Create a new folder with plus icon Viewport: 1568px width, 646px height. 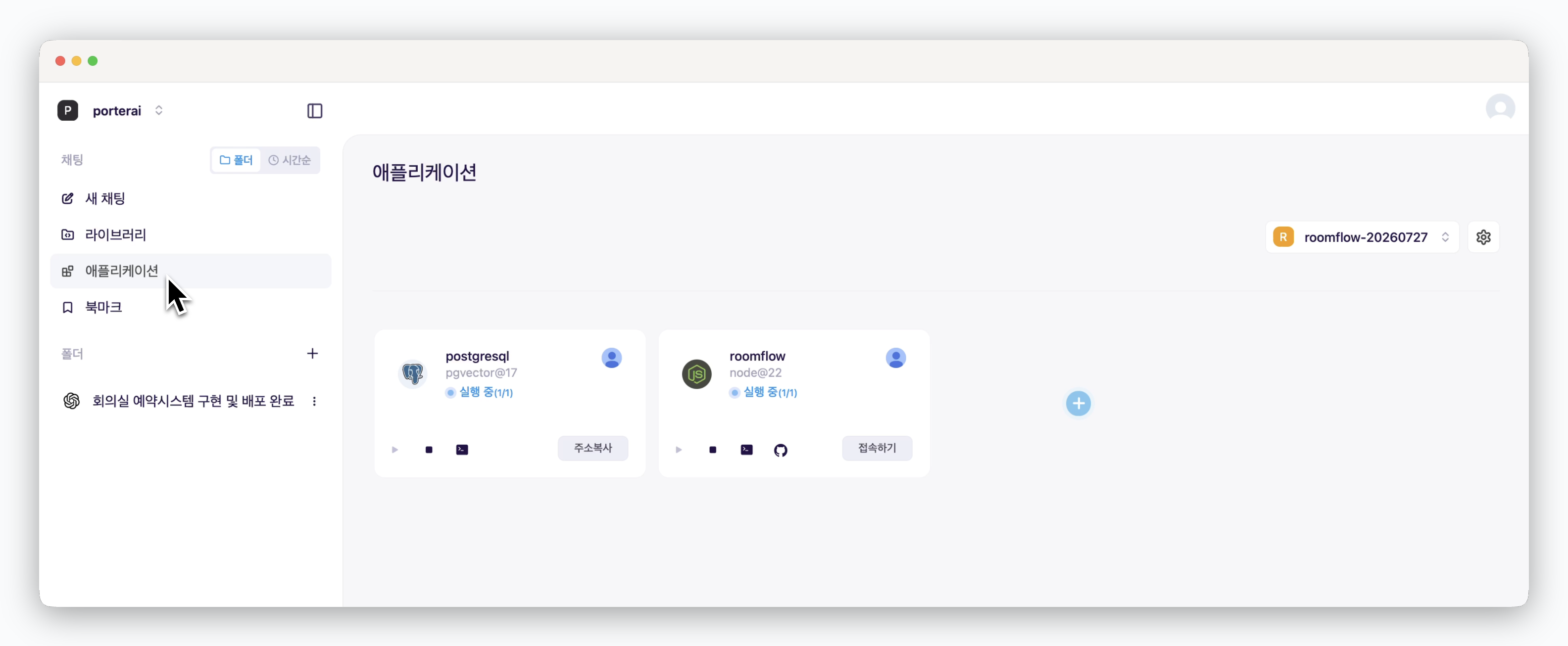(x=312, y=353)
